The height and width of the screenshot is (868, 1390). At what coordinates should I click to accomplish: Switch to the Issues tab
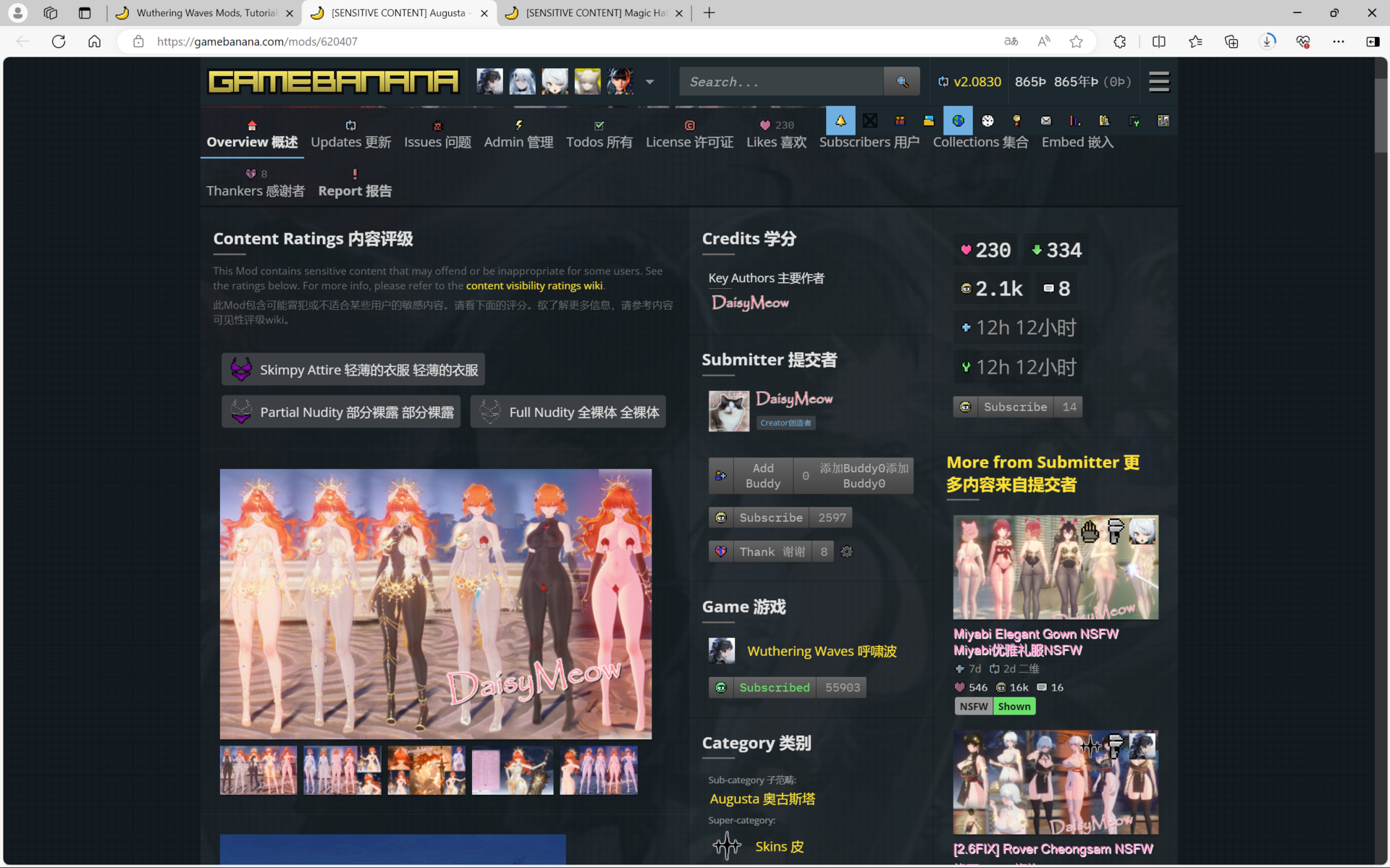pyautogui.click(x=437, y=135)
